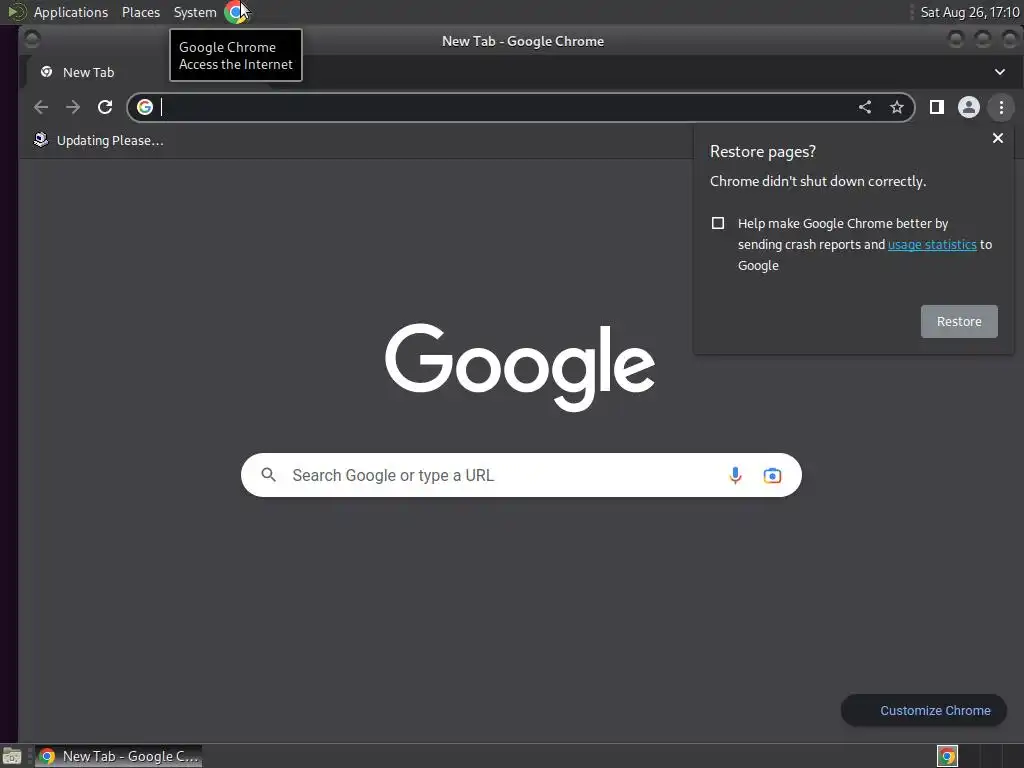Expand the tab search chevron
1024x768 pixels.
pos(1000,72)
